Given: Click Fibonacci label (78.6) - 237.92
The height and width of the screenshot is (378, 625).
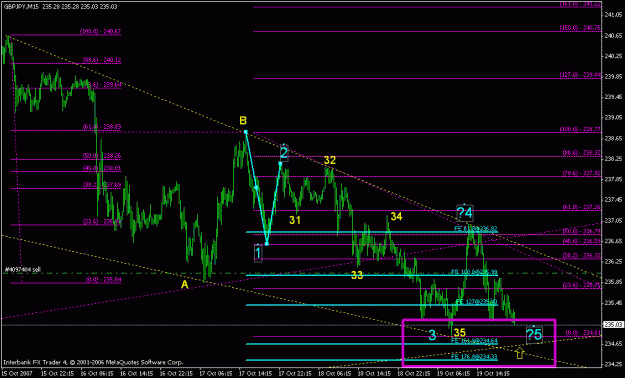Looking at the screenshot, I should 581,173.
